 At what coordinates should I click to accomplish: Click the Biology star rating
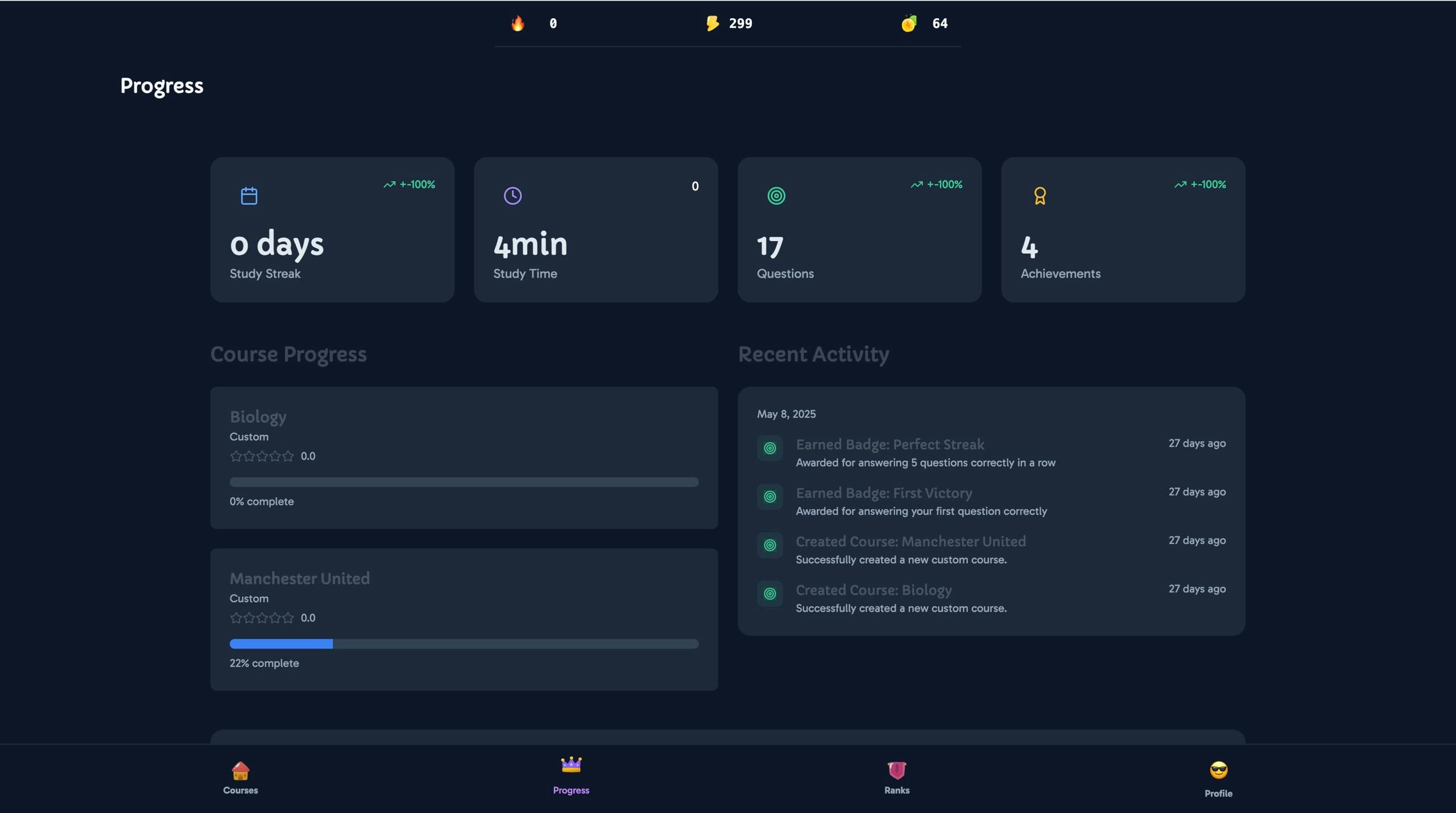click(262, 456)
